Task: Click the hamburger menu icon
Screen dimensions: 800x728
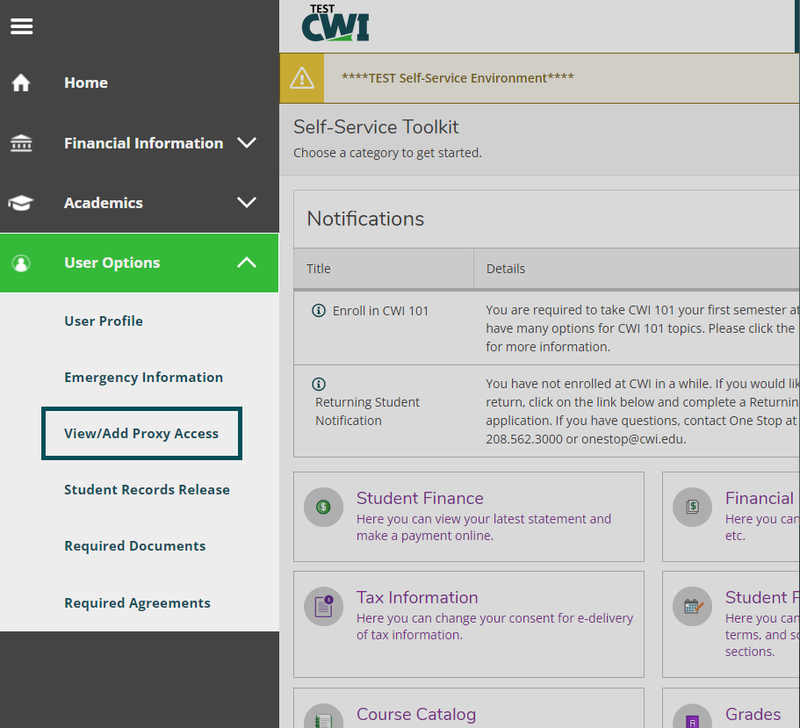Action: pyautogui.click(x=21, y=26)
